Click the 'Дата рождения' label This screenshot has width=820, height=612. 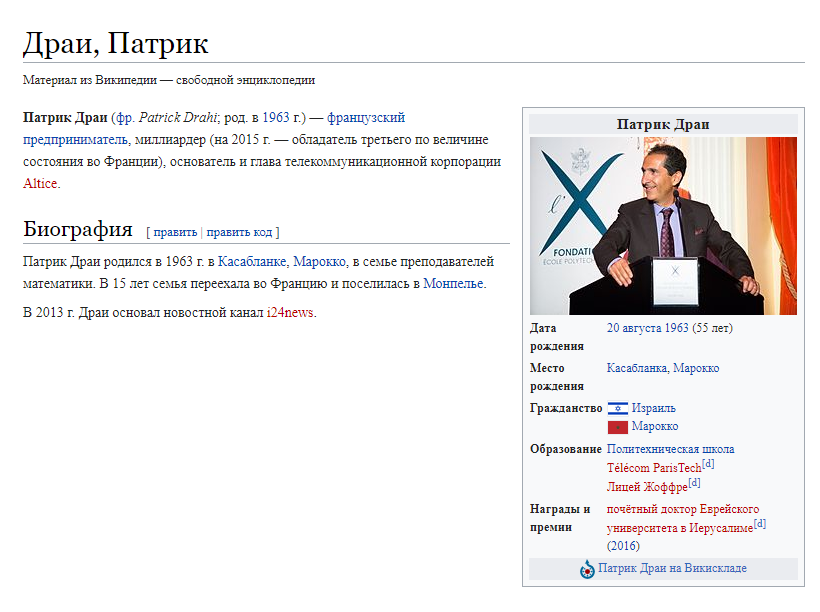557,337
